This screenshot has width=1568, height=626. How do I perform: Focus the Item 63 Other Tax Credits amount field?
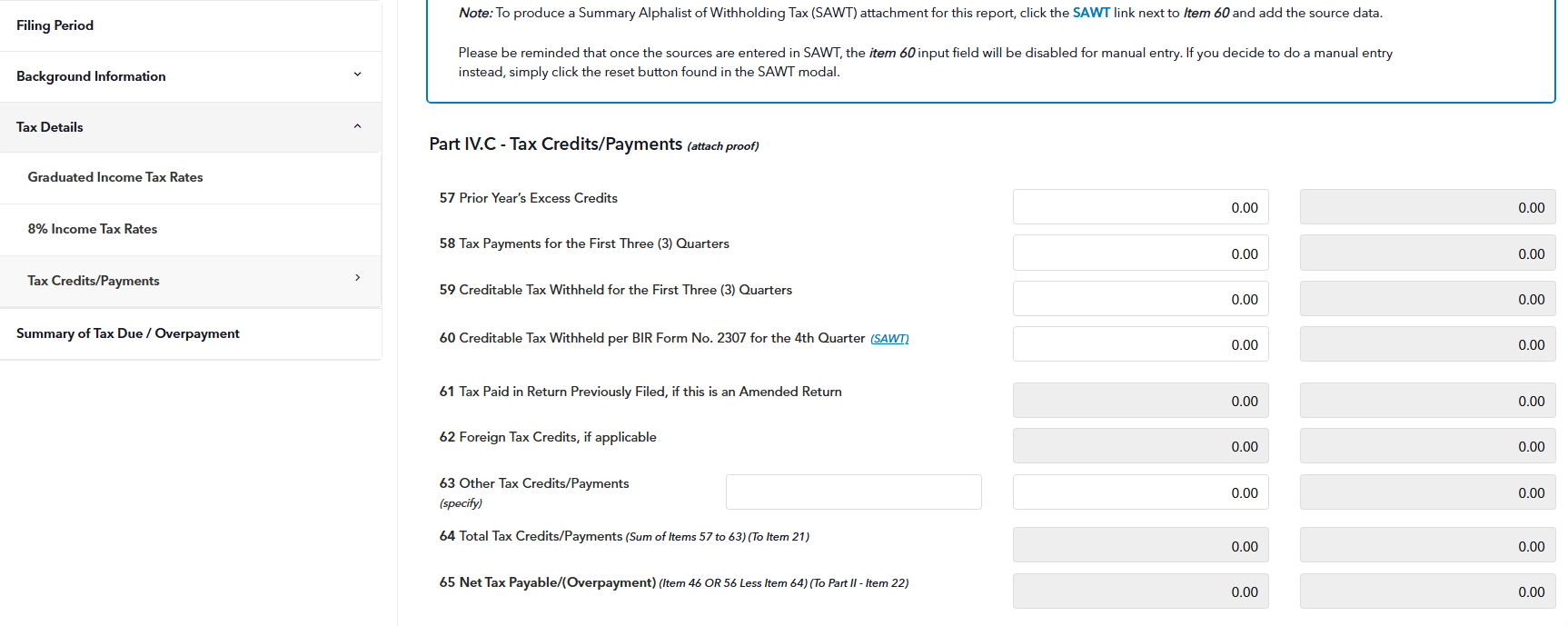point(1140,492)
